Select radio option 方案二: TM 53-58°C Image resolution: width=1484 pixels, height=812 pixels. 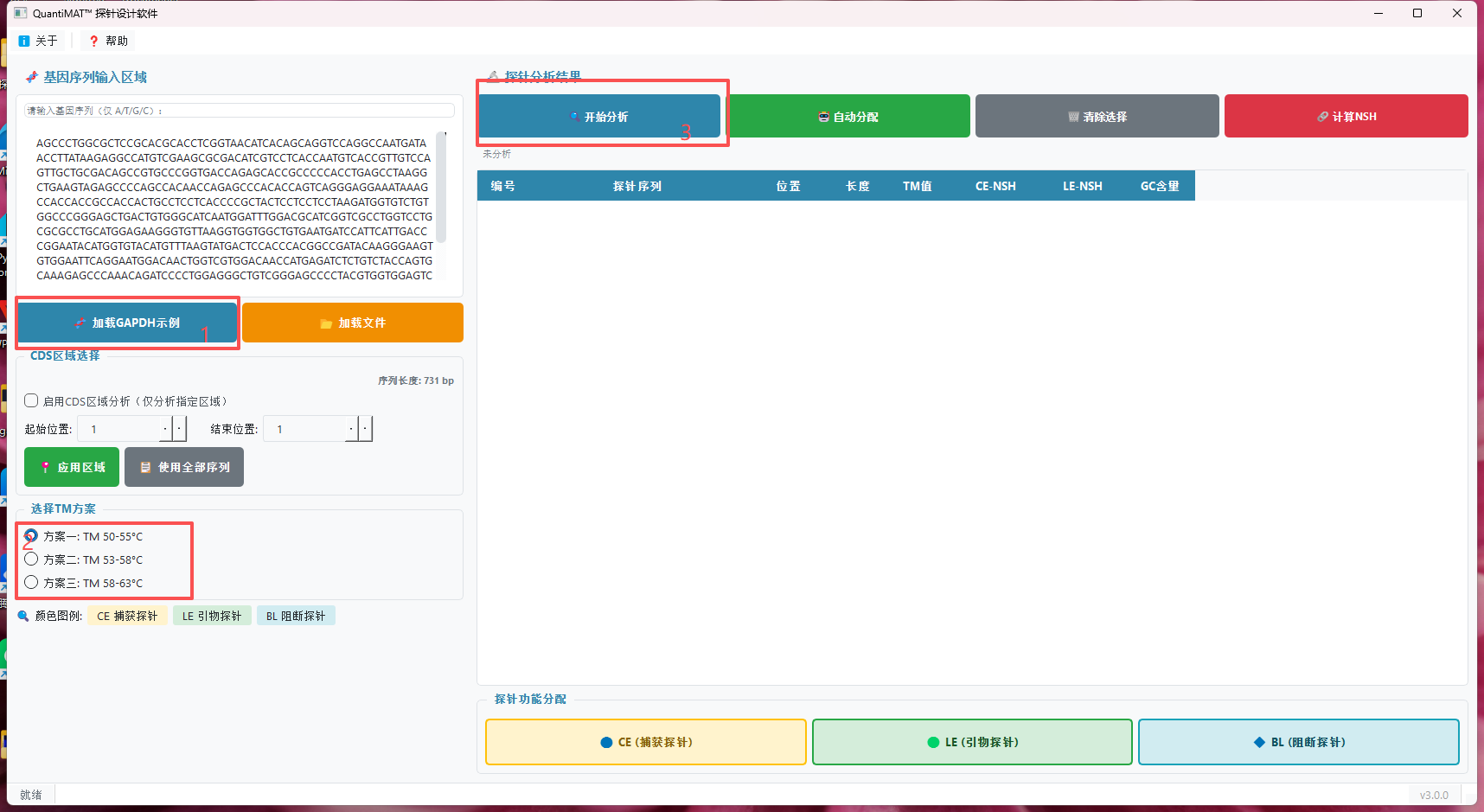coord(31,559)
